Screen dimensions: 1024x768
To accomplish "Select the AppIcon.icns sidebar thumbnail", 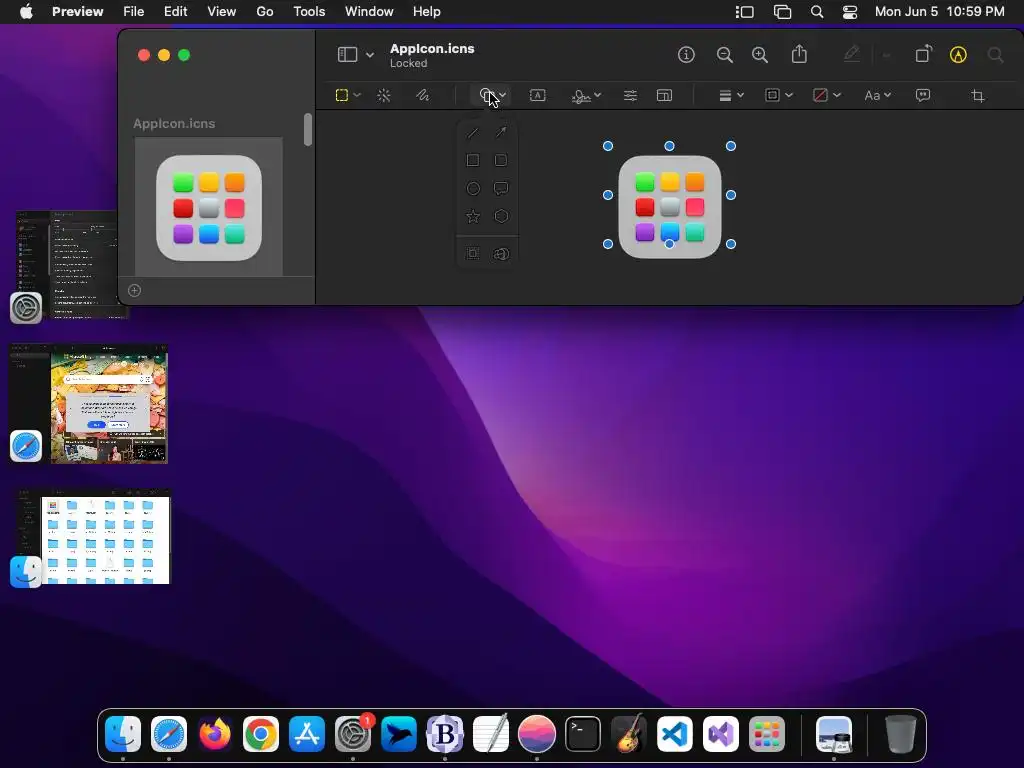I will pyautogui.click(x=209, y=207).
